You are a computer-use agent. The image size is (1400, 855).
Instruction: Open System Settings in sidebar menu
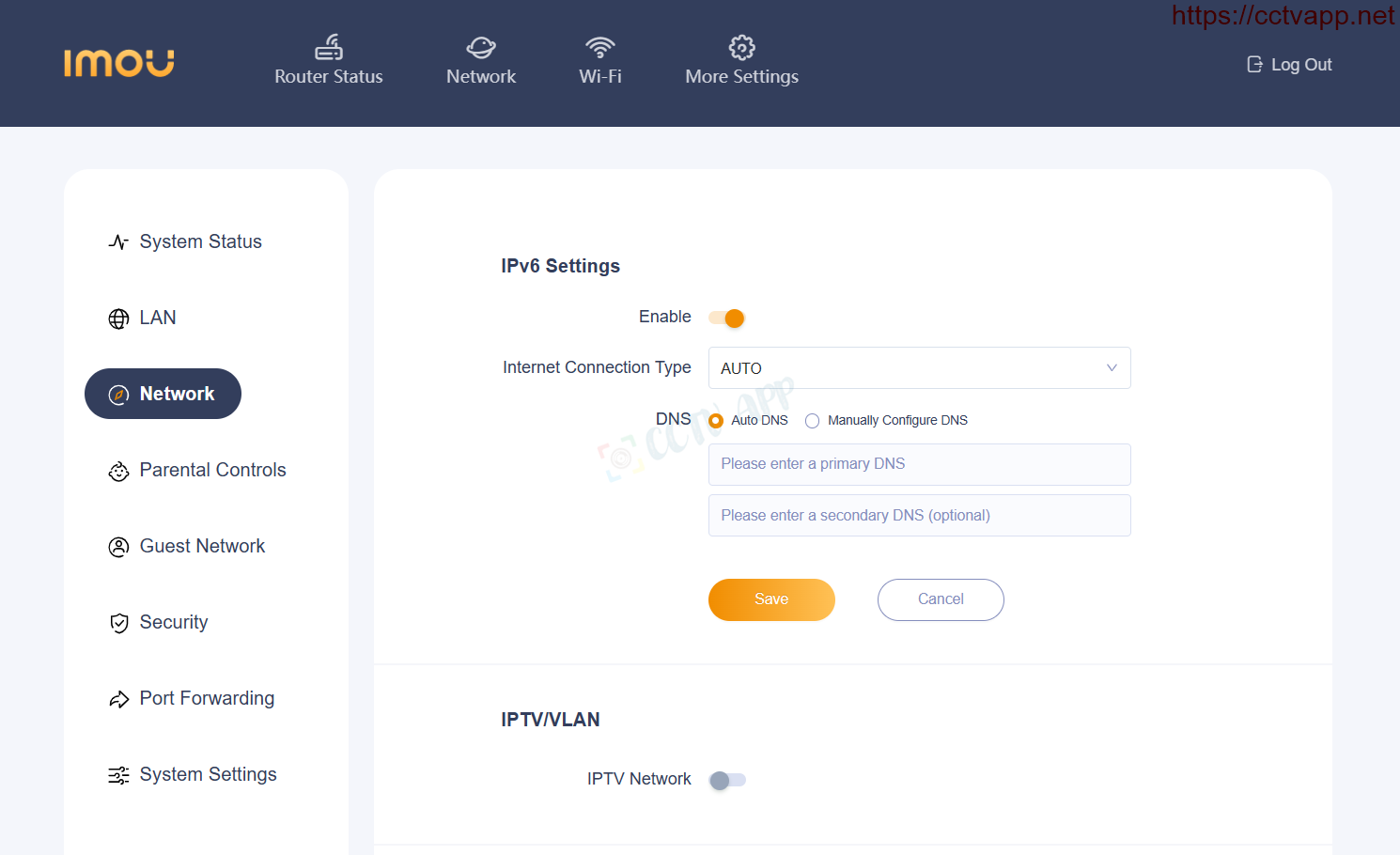[193, 774]
